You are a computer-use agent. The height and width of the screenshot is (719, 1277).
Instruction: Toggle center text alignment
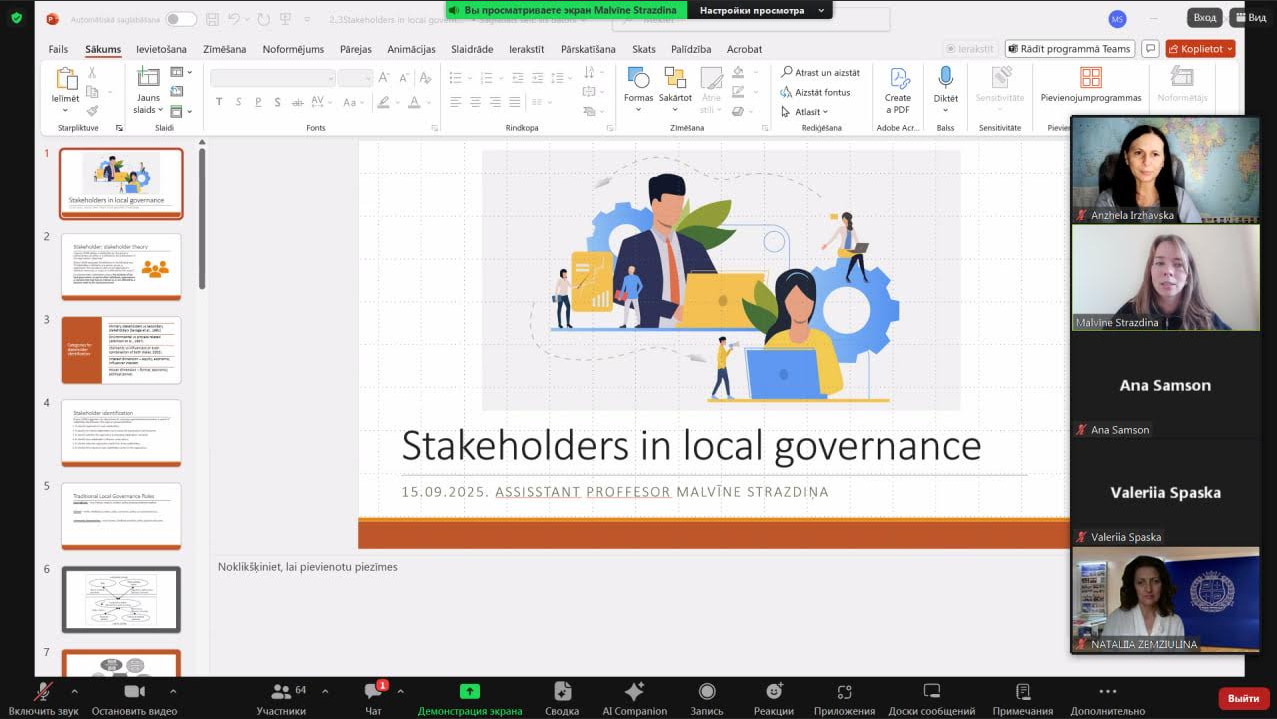474,102
